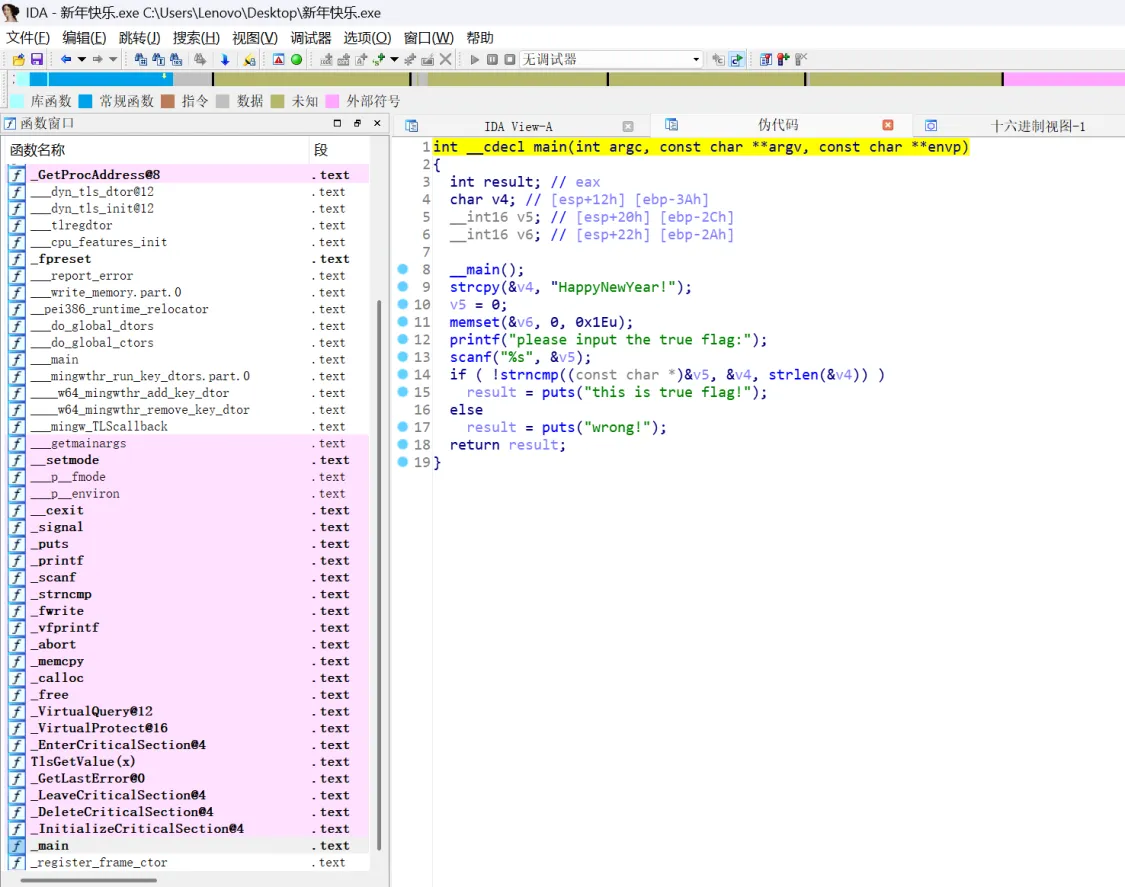Terminate the process with the stop icon
Screen dimensions: 1125x887
509,60
